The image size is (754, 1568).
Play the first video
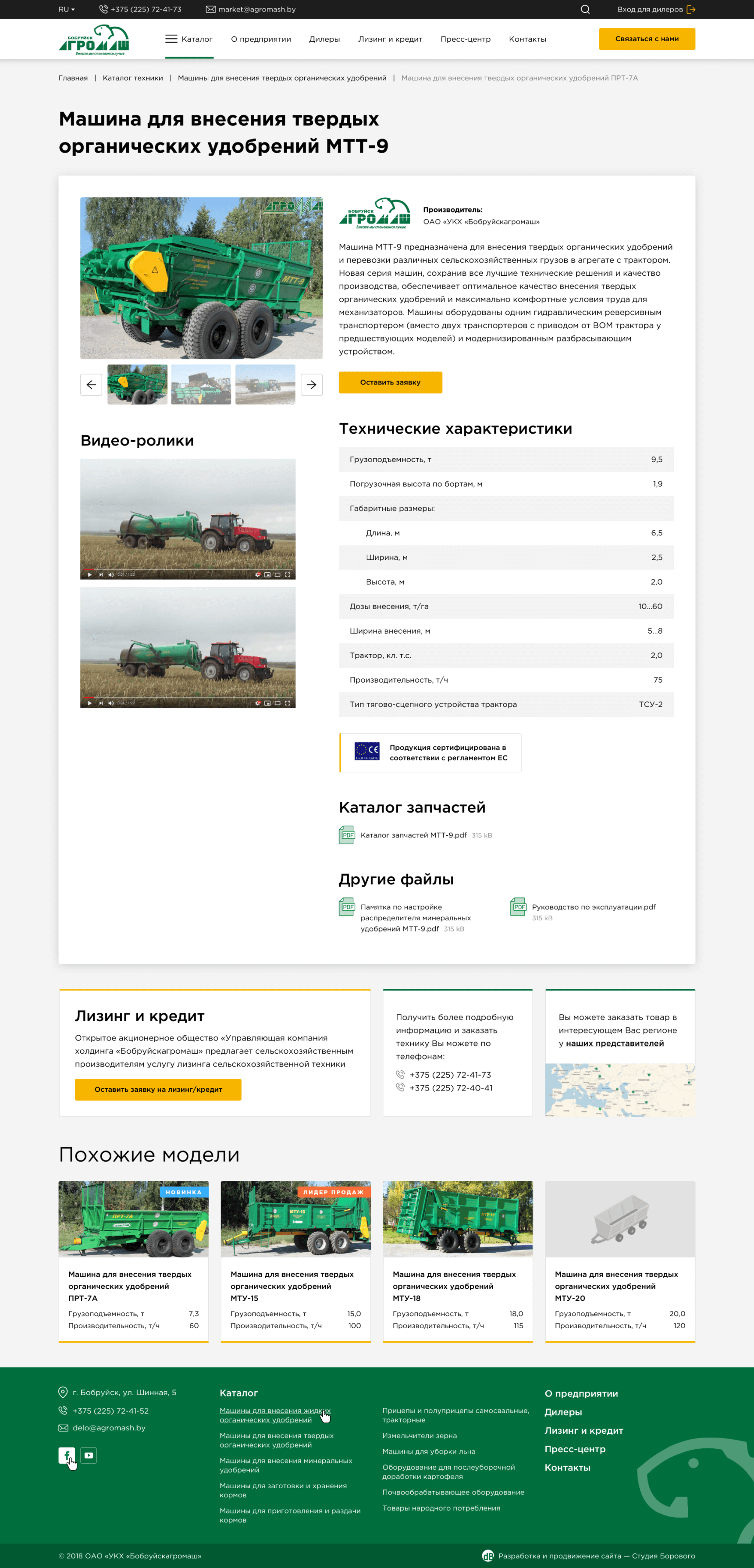coord(89,574)
